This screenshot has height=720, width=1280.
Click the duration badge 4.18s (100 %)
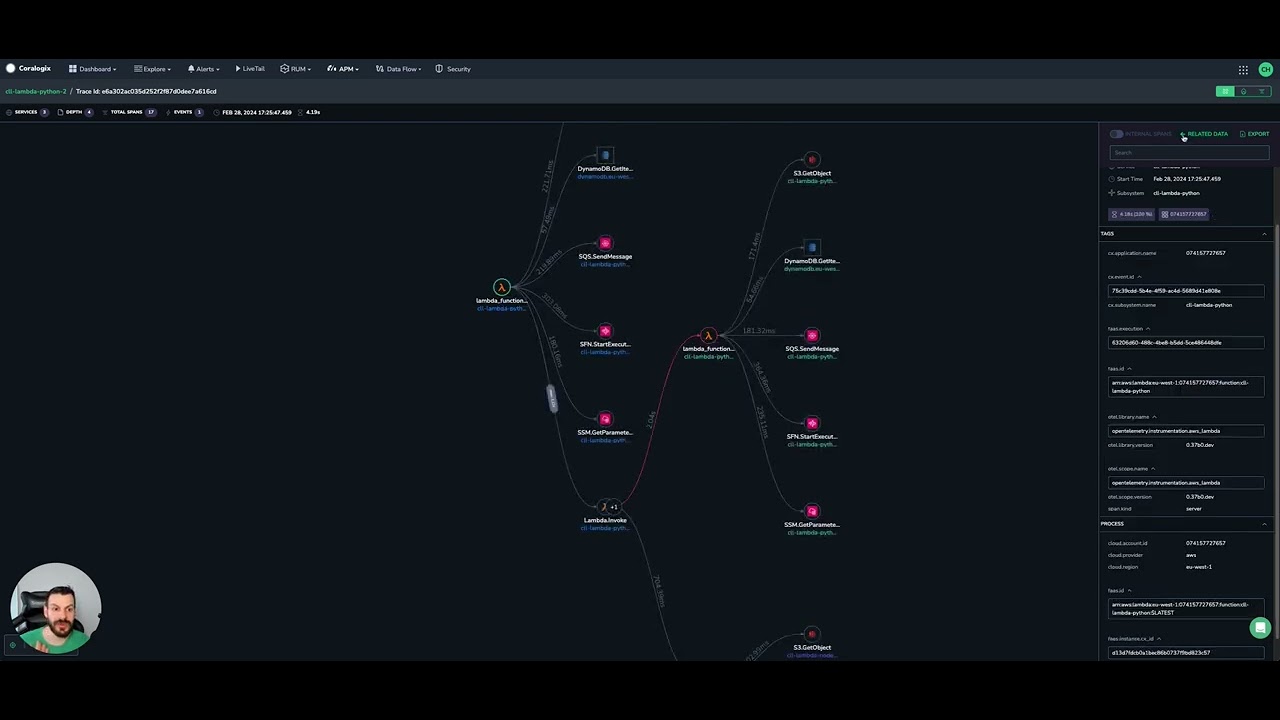point(1132,214)
